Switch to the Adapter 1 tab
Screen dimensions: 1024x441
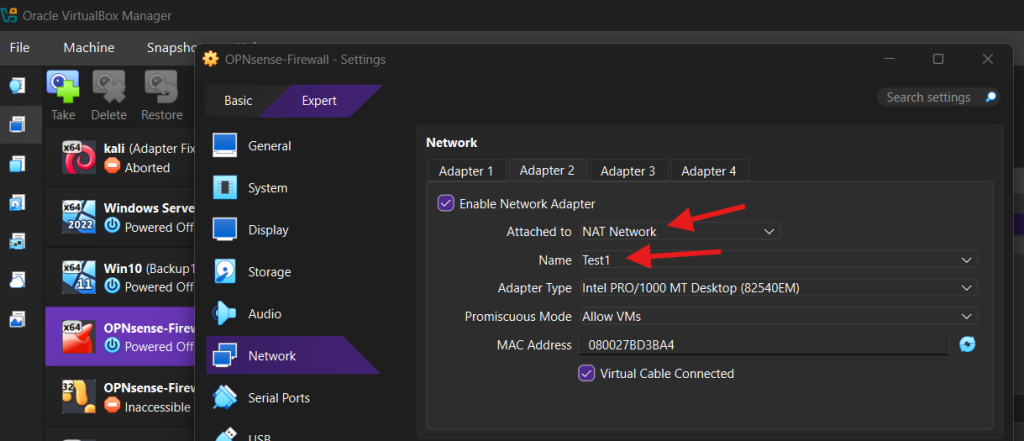[466, 171]
